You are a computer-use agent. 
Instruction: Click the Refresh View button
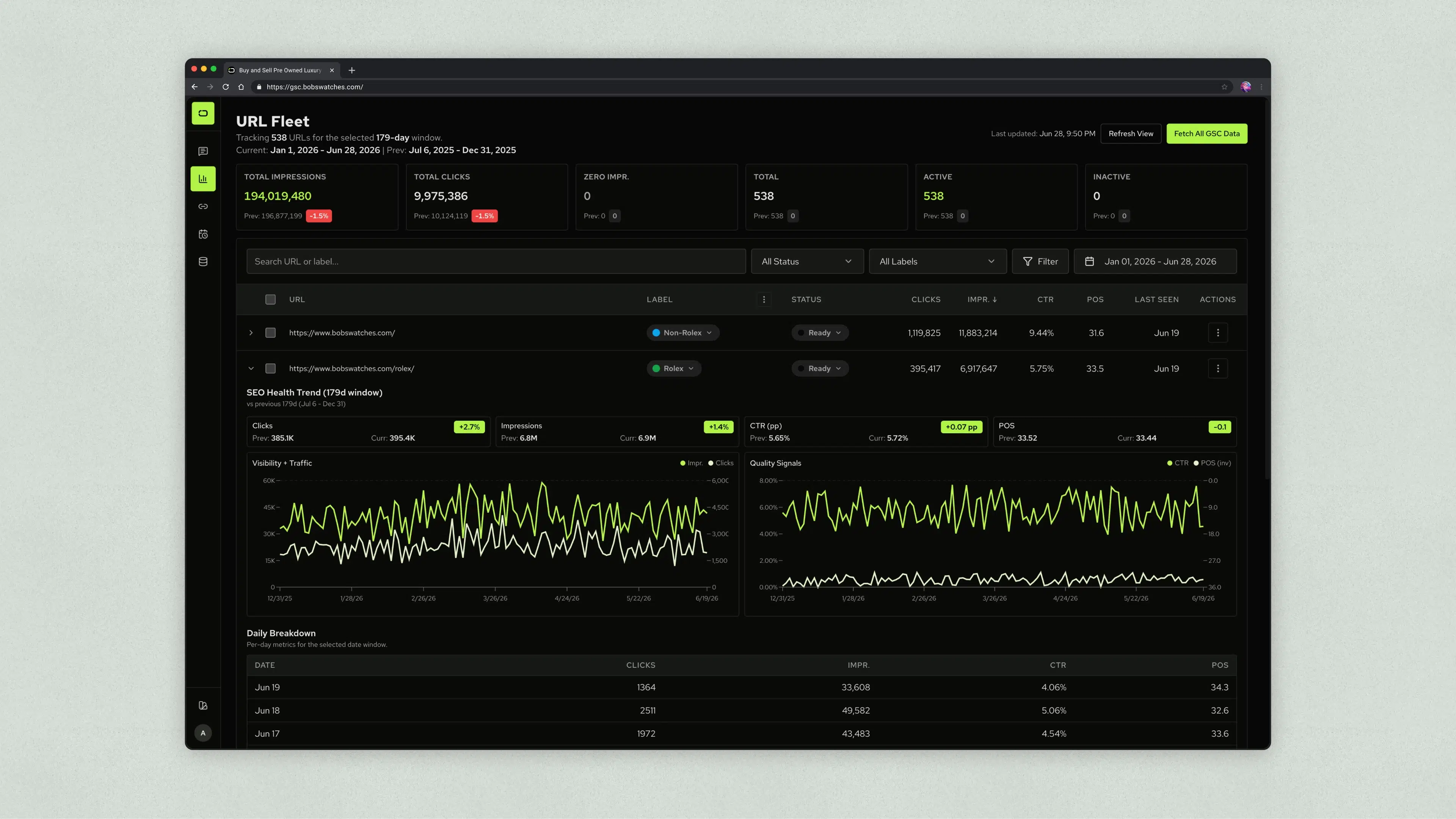coord(1130,134)
